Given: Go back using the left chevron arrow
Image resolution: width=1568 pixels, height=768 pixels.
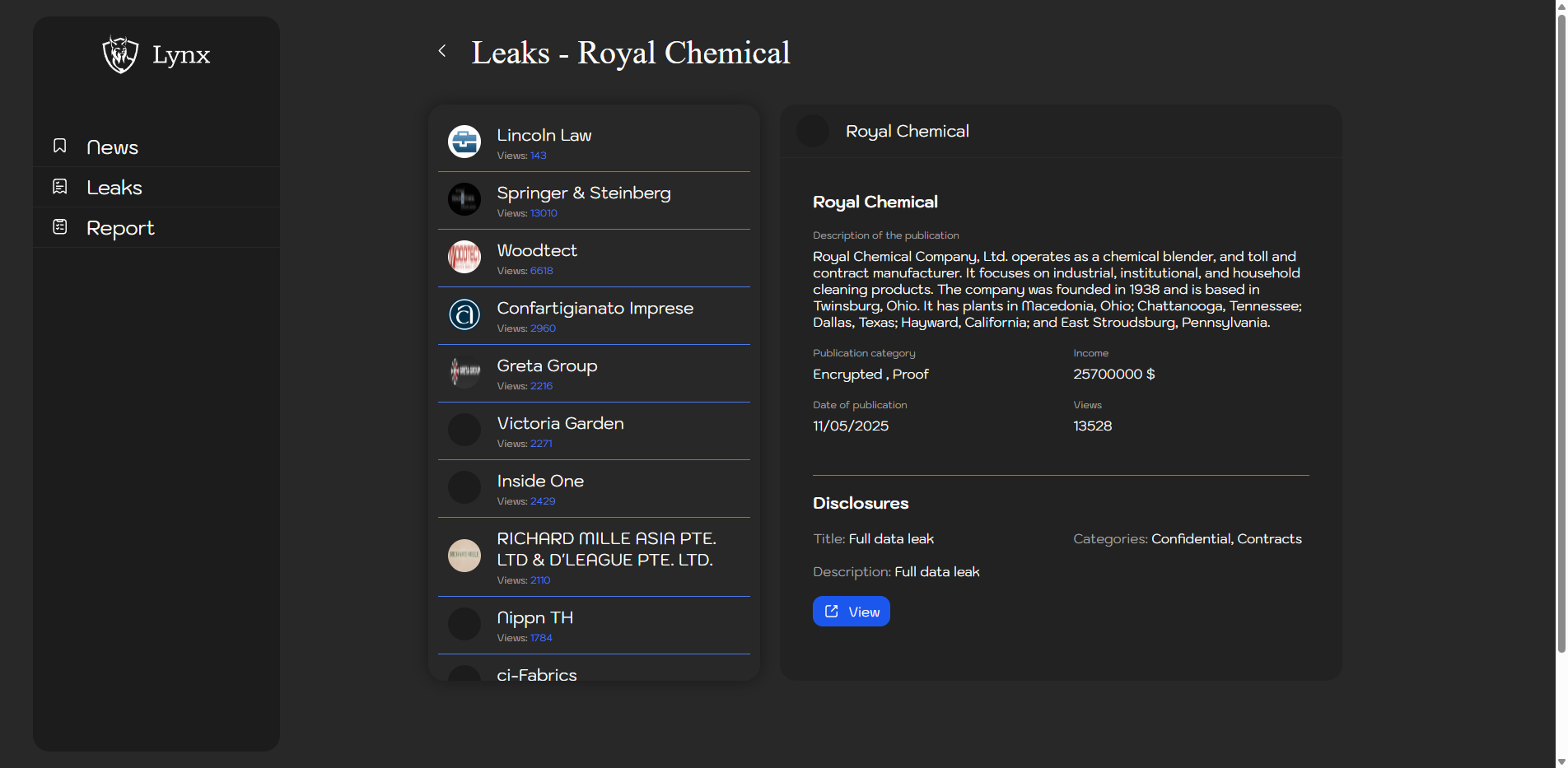Looking at the screenshot, I should (442, 51).
